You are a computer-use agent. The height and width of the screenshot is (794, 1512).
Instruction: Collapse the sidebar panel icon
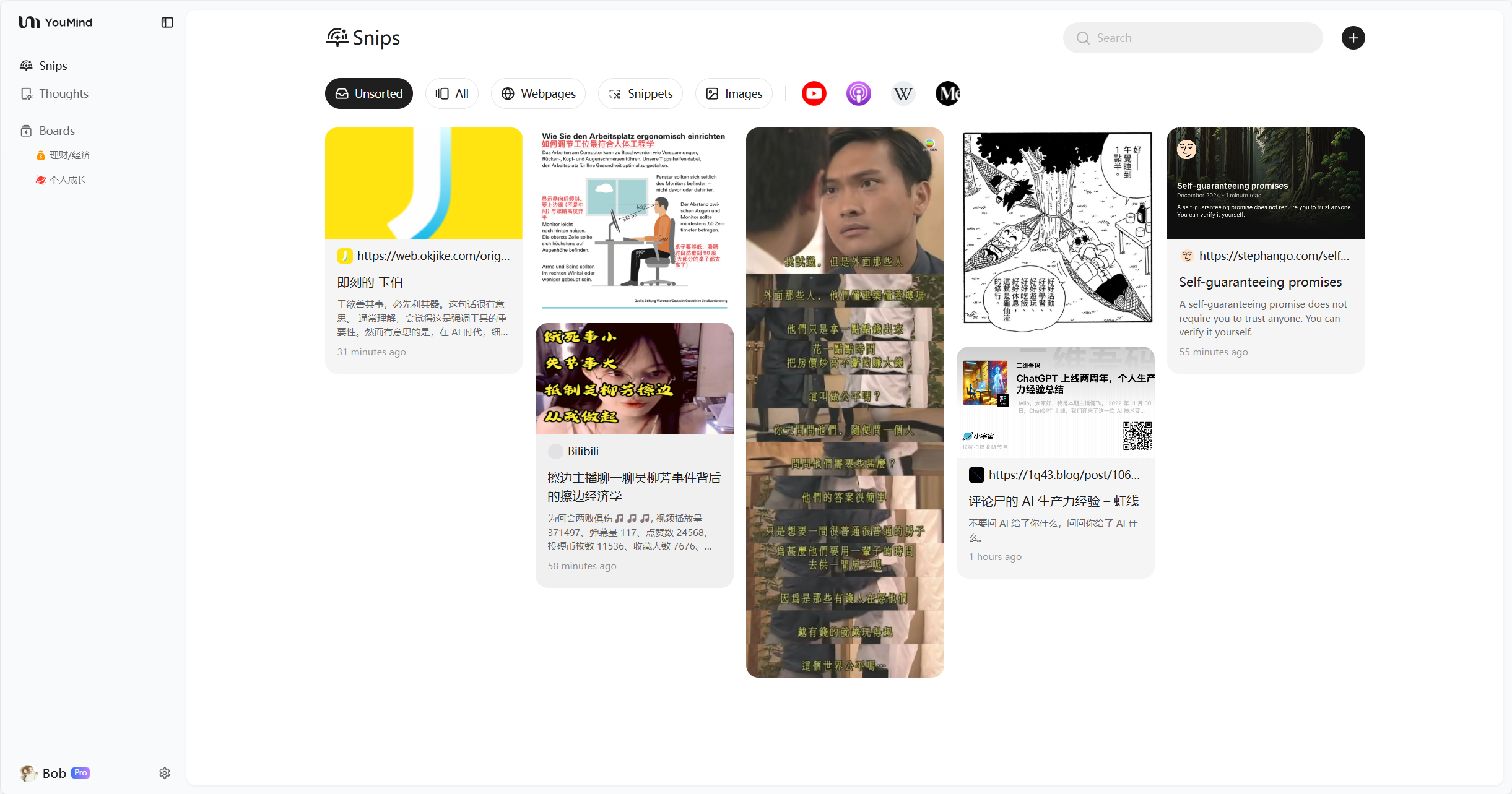[167, 22]
